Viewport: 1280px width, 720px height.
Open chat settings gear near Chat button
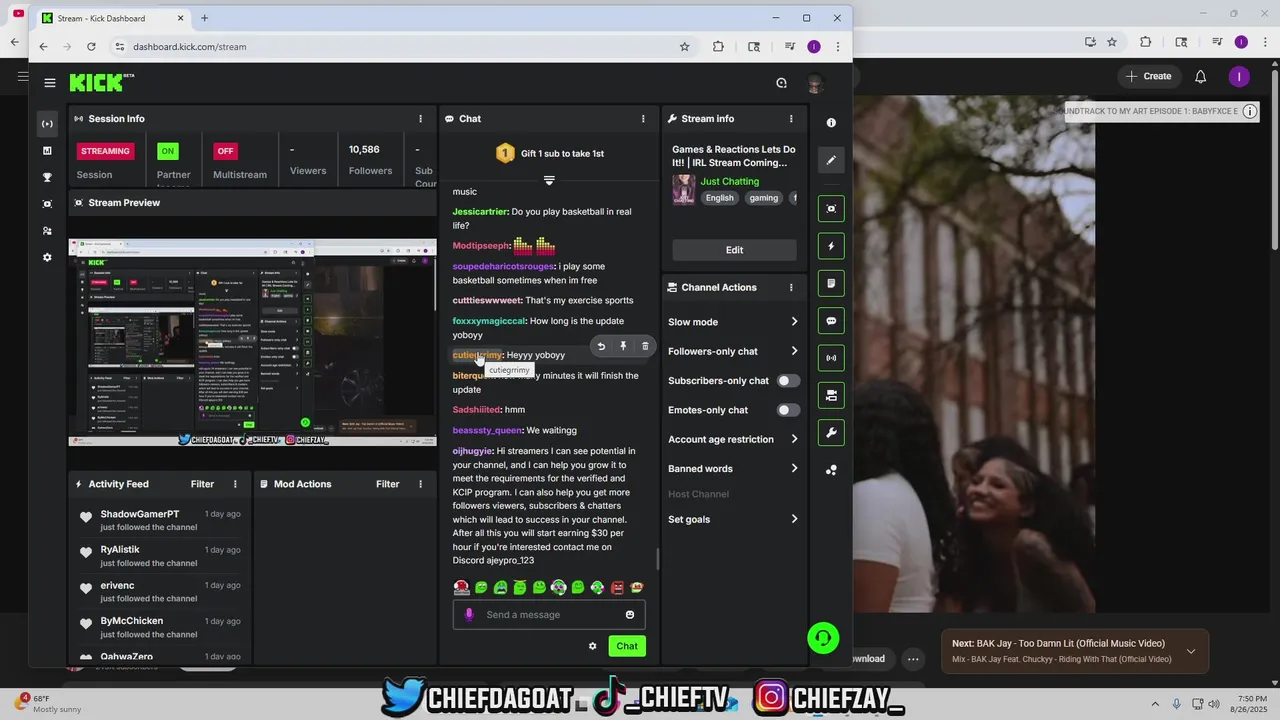(x=592, y=646)
